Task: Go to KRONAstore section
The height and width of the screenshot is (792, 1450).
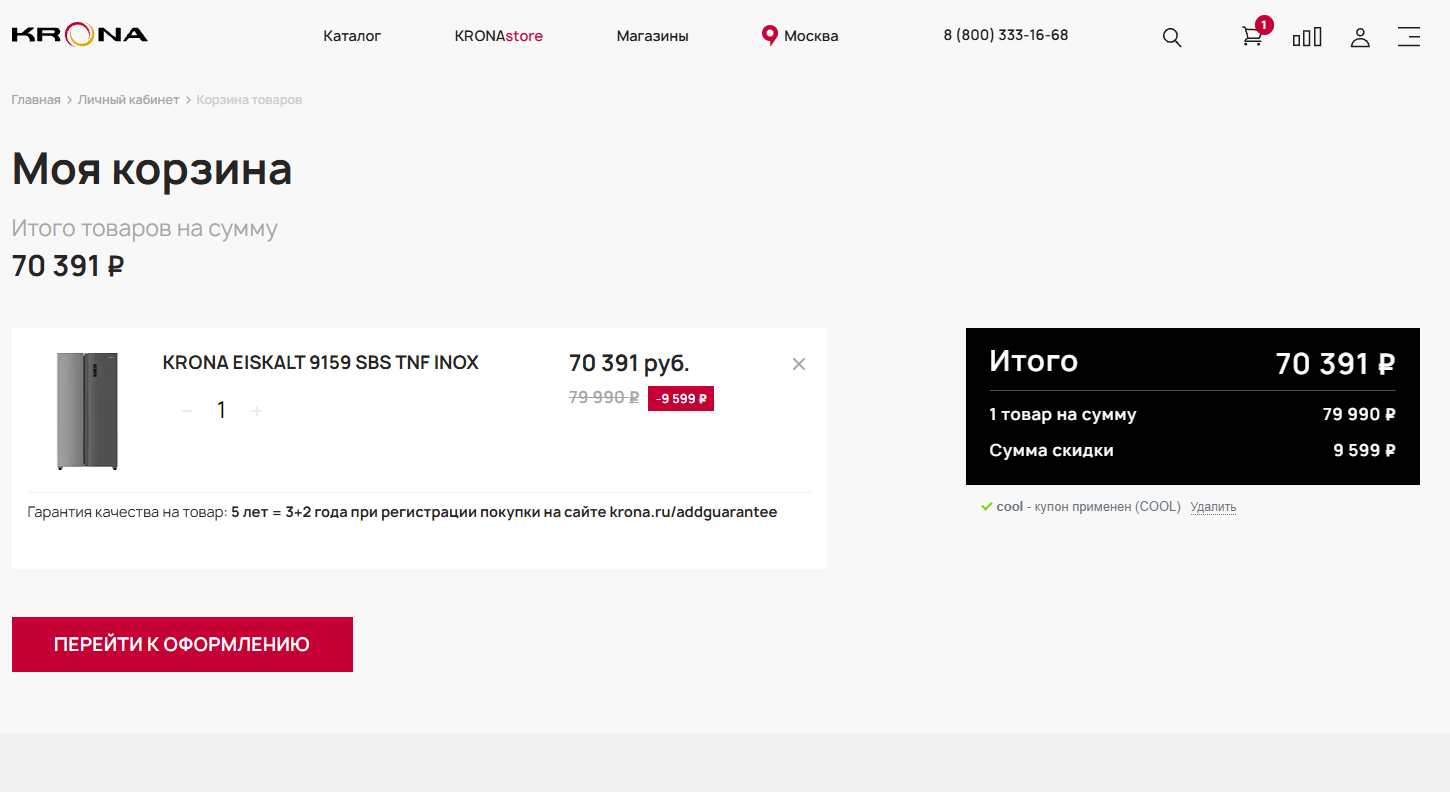Action: [498, 36]
